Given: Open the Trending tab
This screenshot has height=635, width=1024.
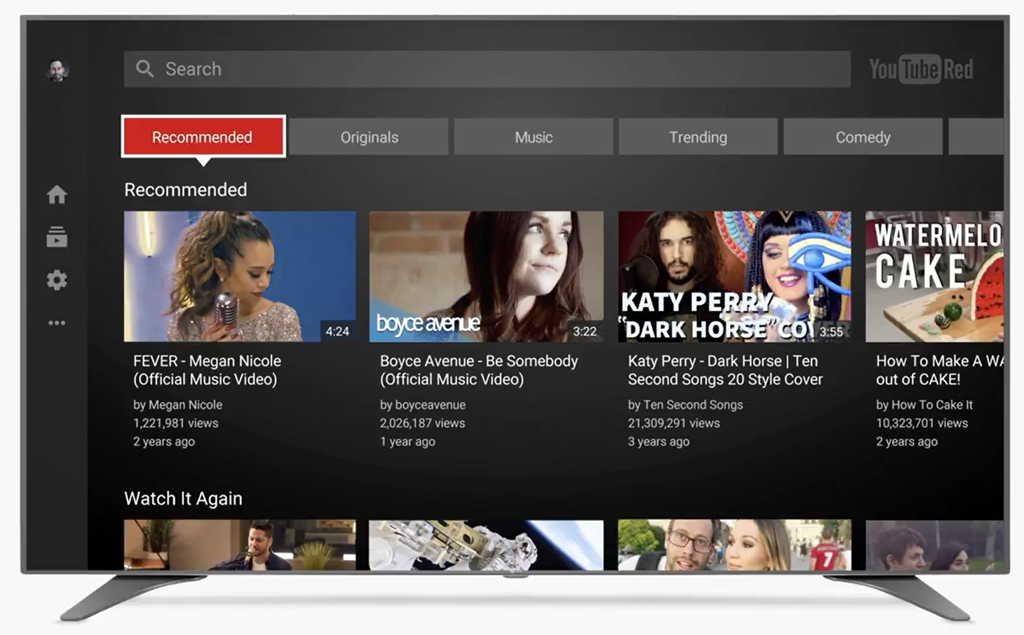Looking at the screenshot, I should pyautogui.click(x=698, y=137).
